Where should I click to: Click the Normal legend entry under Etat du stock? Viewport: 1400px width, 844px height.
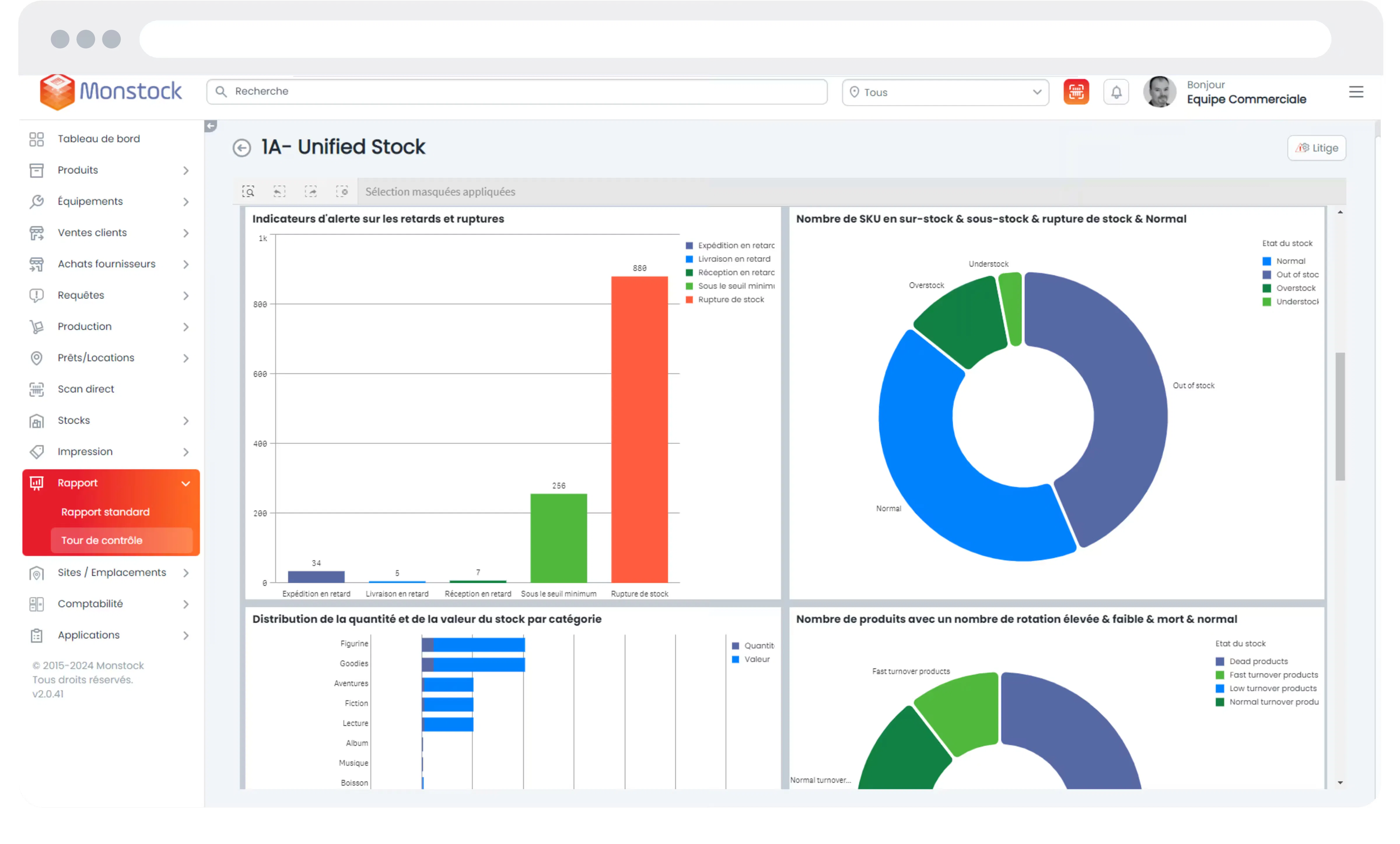click(1284, 261)
